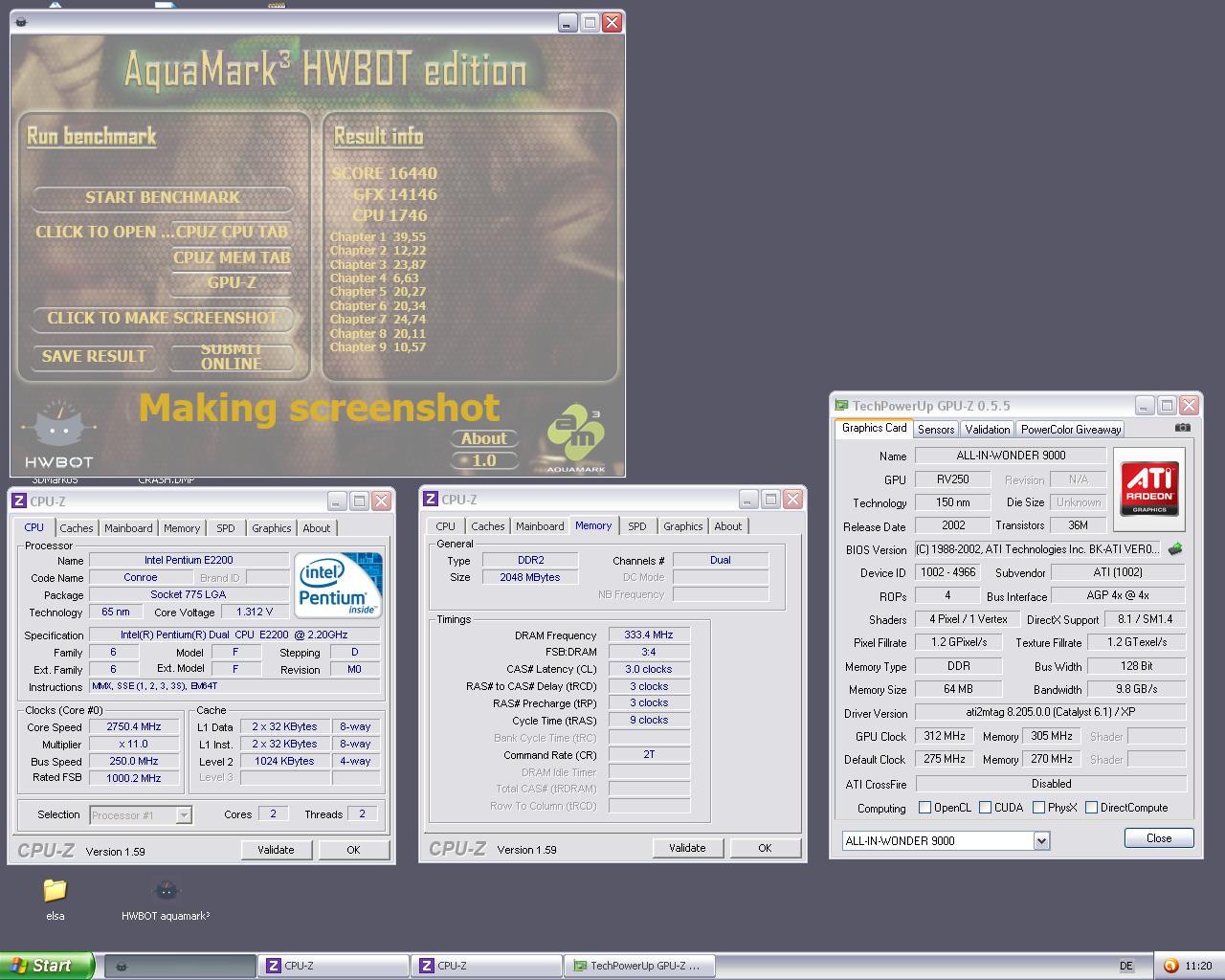Screen dimensions: 1225x980
Task: Click CPUZ MEM TAB button
Action: click(x=233, y=257)
